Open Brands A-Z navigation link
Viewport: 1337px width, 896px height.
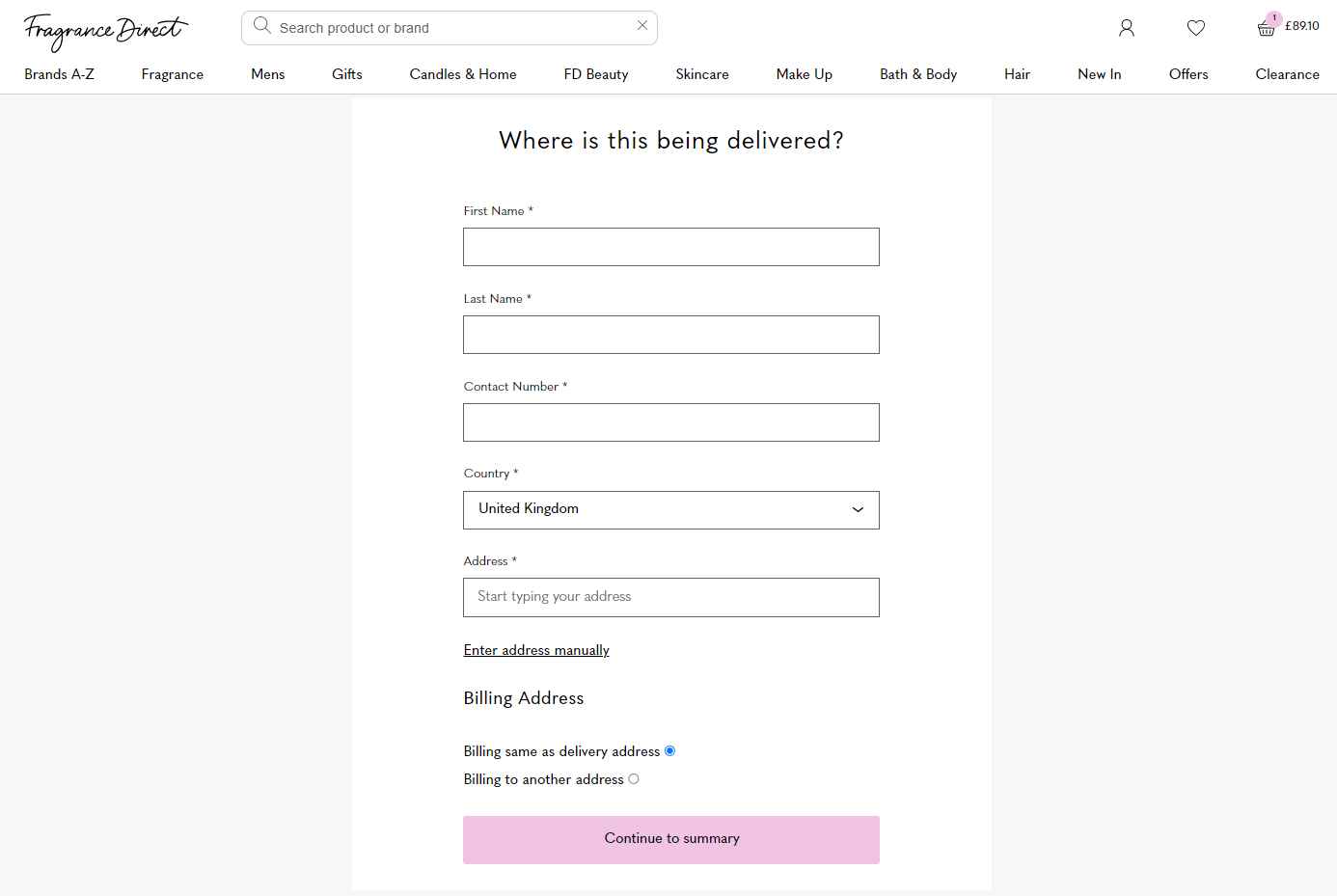[x=59, y=73]
